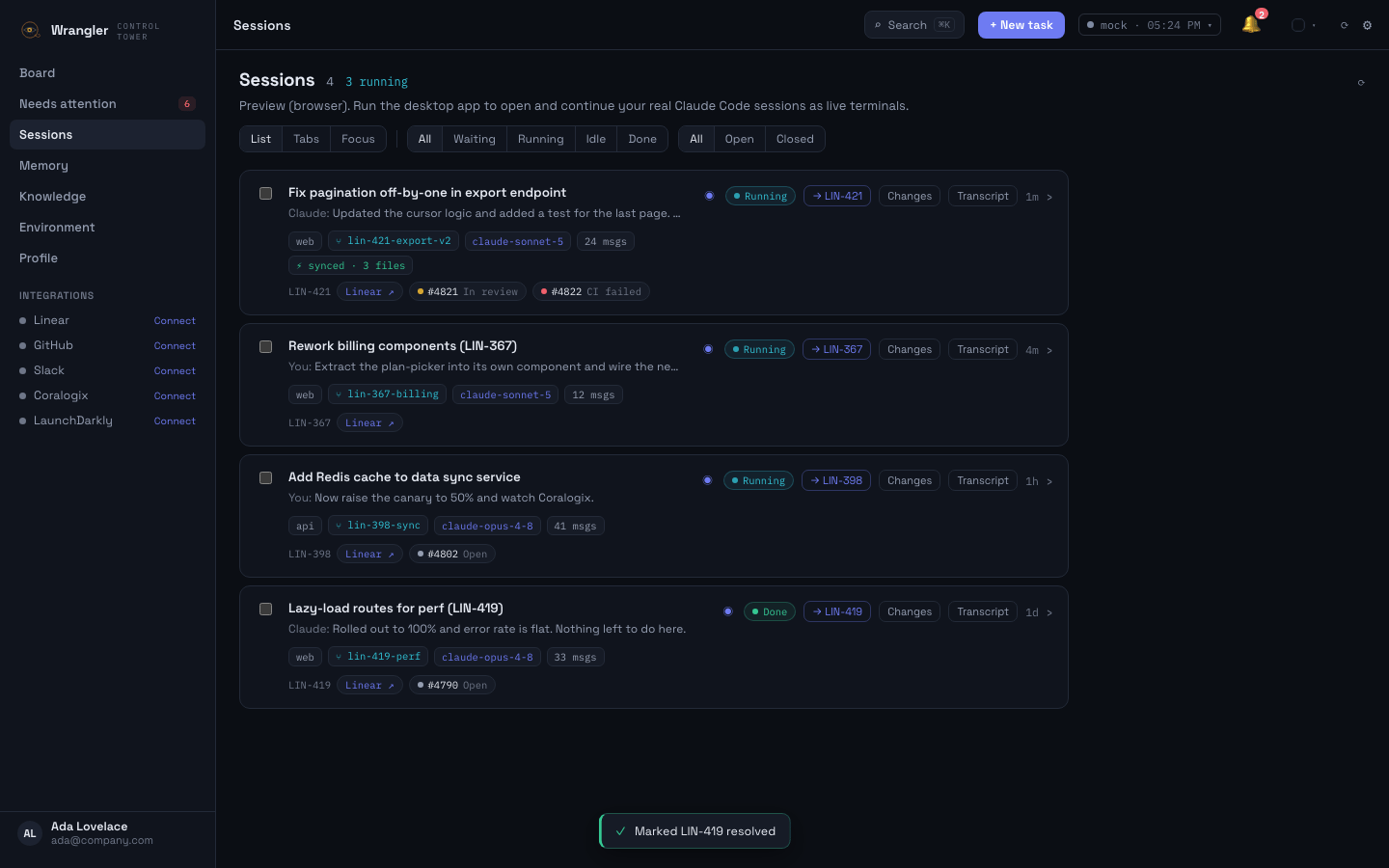Open the lin-419-perf branch dropdown
The image size is (1389, 868).
pos(377,657)
